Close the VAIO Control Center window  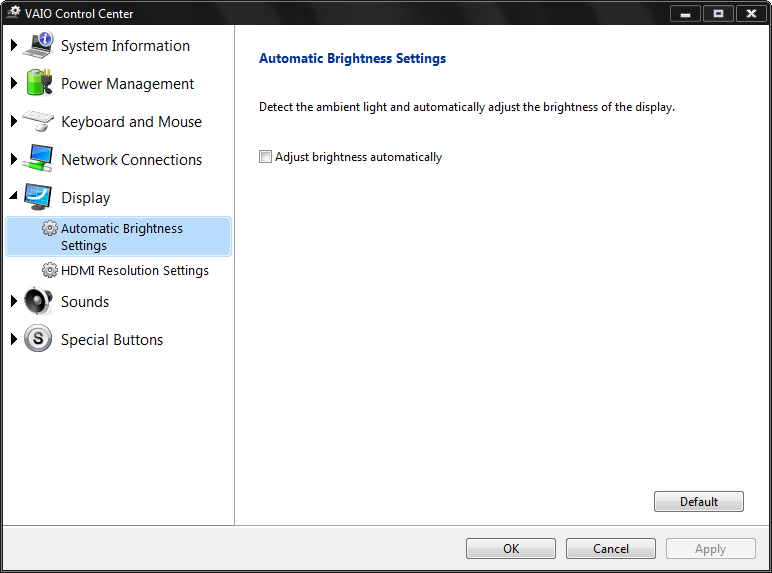click(x=751, y=13)
